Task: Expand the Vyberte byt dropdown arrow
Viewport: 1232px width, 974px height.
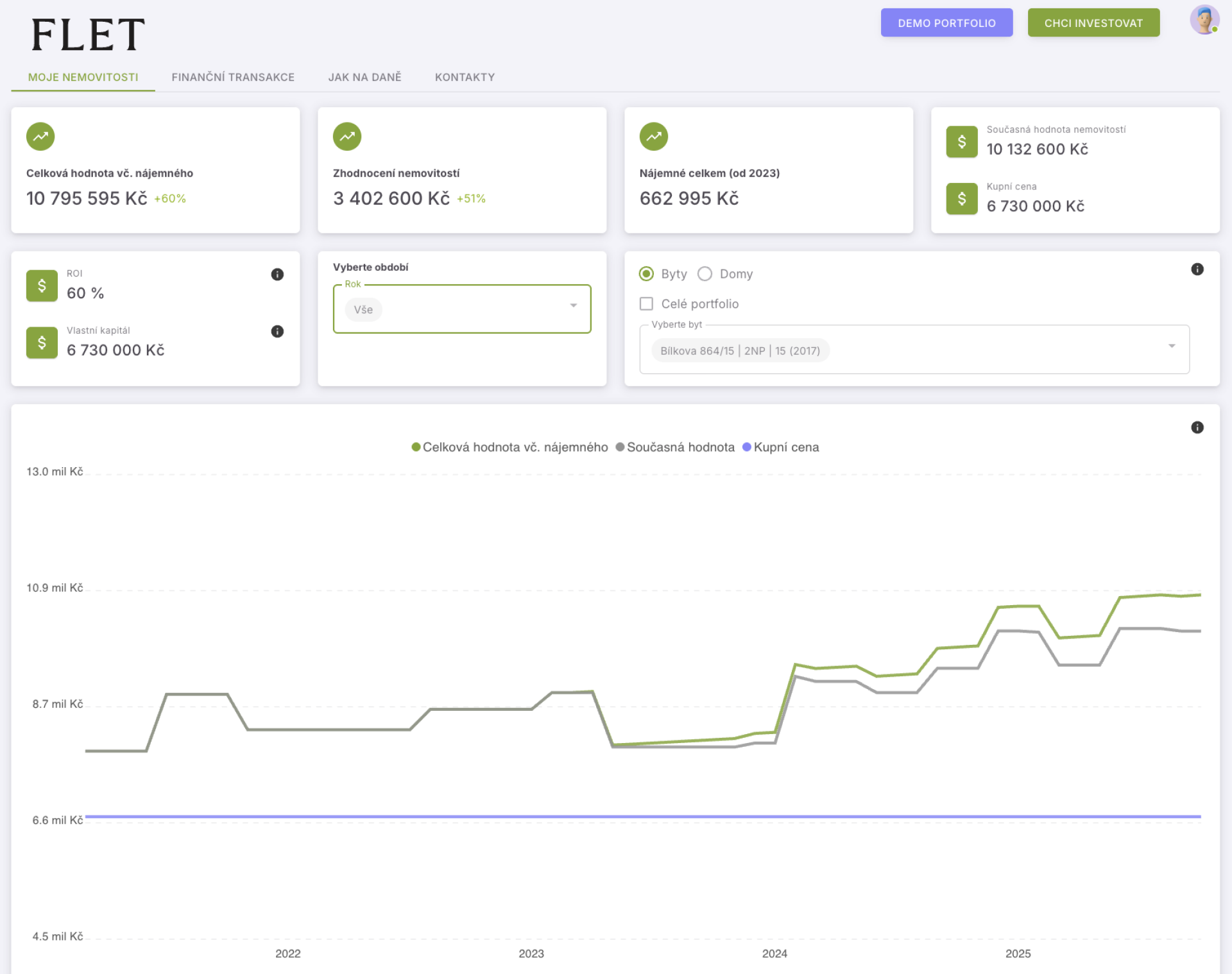Action: pyautogui.click(x=1171, y=346)
